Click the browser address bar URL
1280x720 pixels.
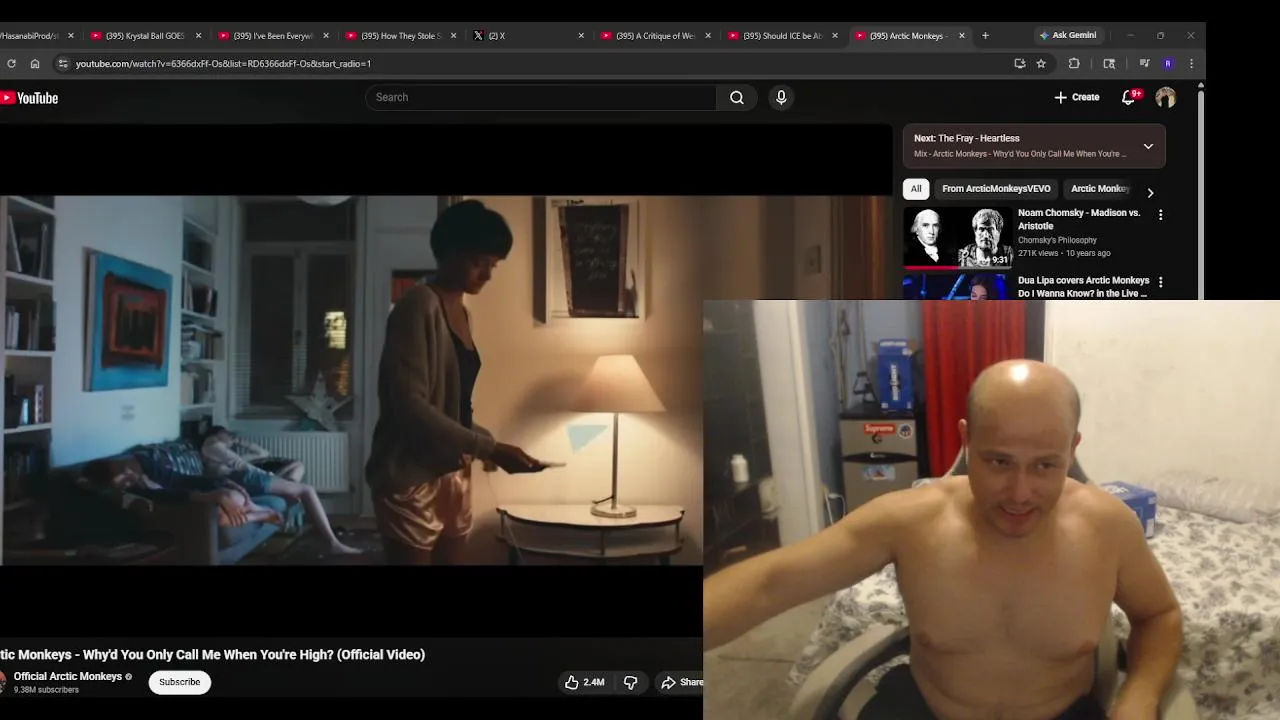coord(223,63)
